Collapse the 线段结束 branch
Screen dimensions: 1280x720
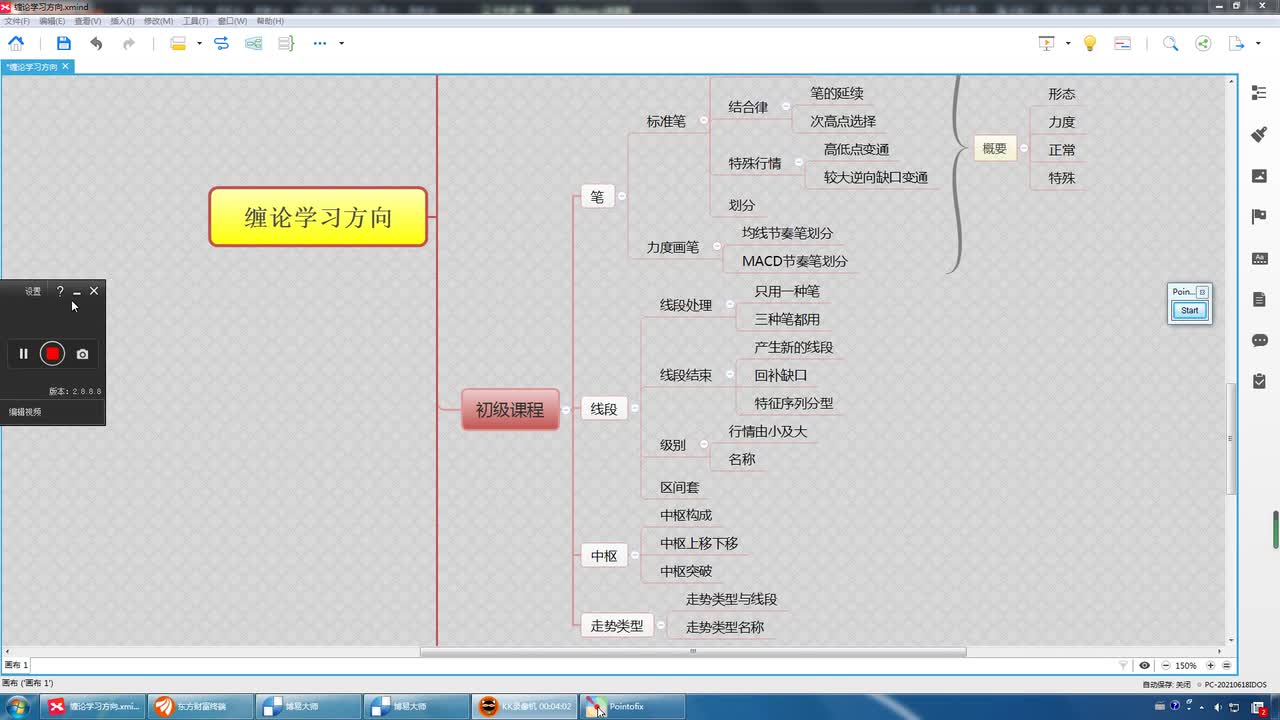729,375
